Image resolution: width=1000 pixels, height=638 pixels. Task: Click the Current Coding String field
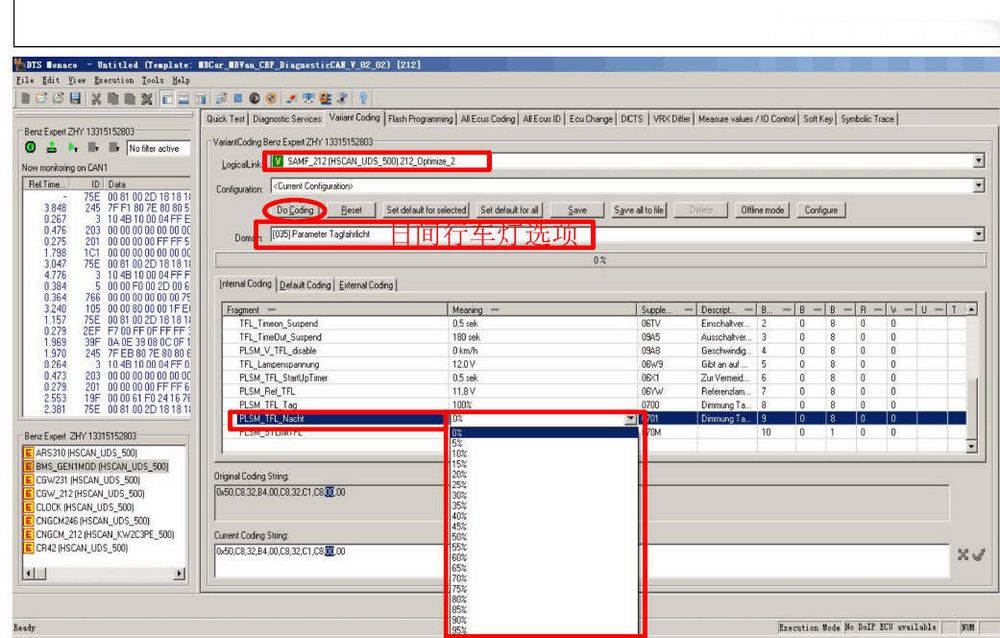click(x=580, y=560)
